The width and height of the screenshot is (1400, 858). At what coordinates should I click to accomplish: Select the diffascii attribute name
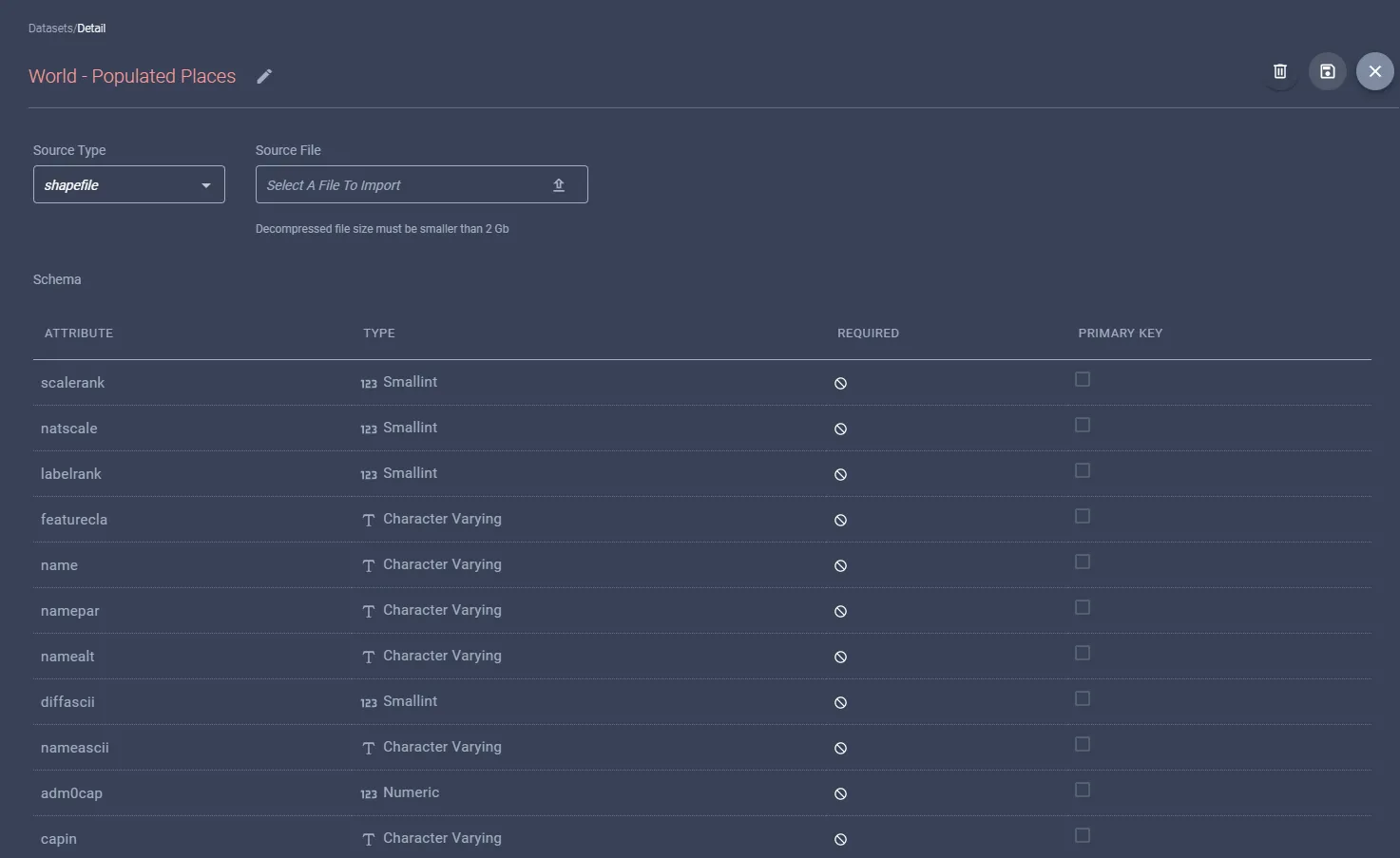pos(67,702)
